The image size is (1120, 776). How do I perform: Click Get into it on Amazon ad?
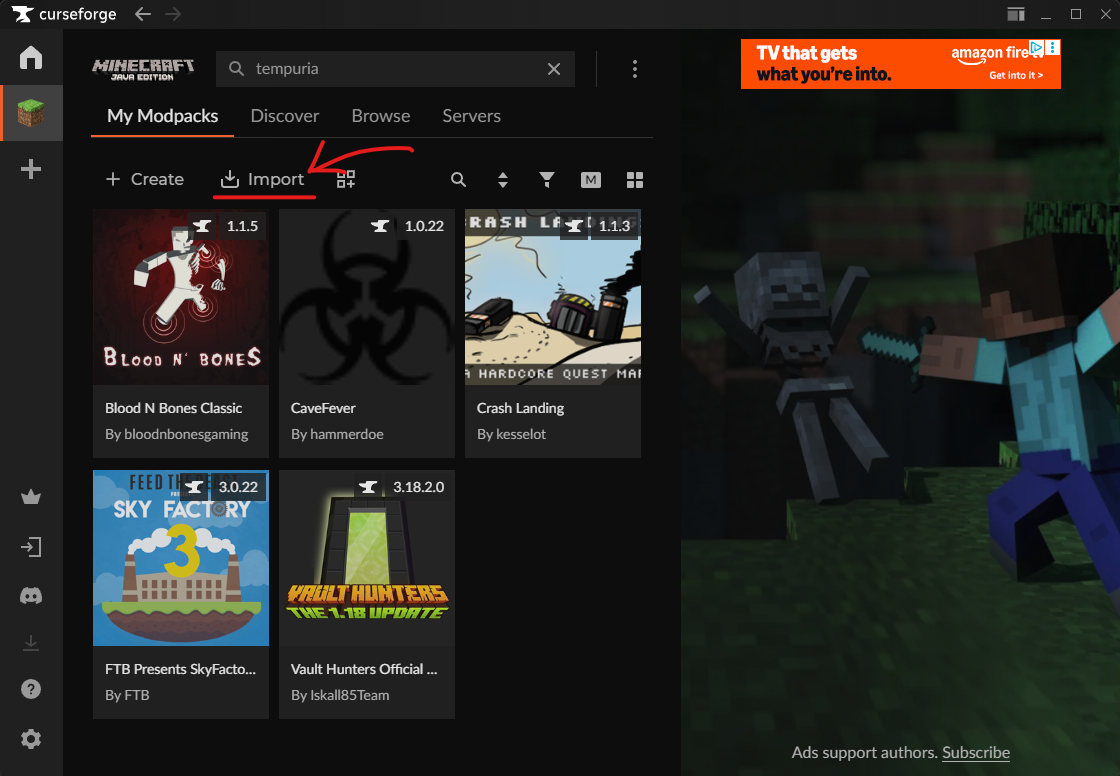tap(1016, 75)
